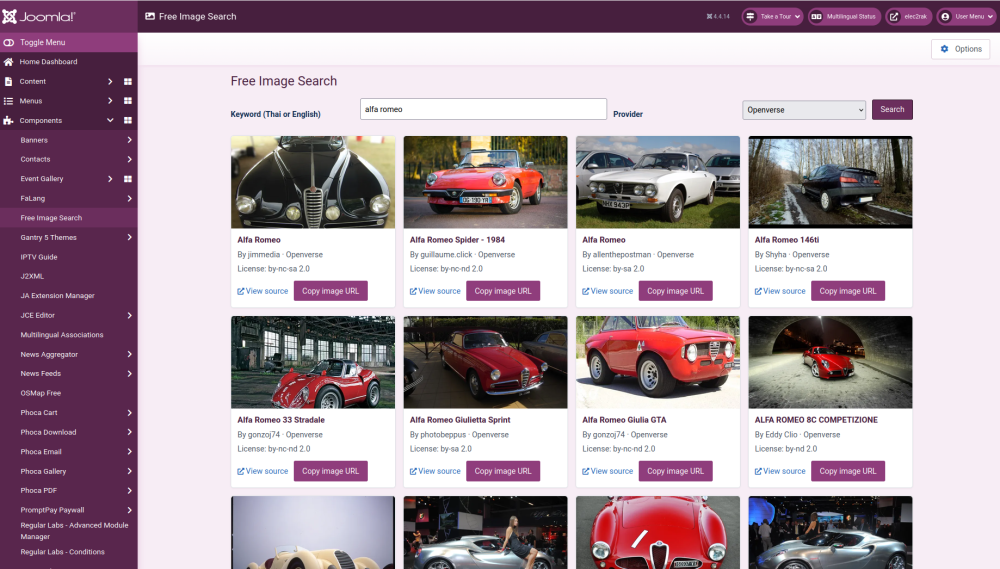Click the Content file icon in sidebar

point(8,82)
